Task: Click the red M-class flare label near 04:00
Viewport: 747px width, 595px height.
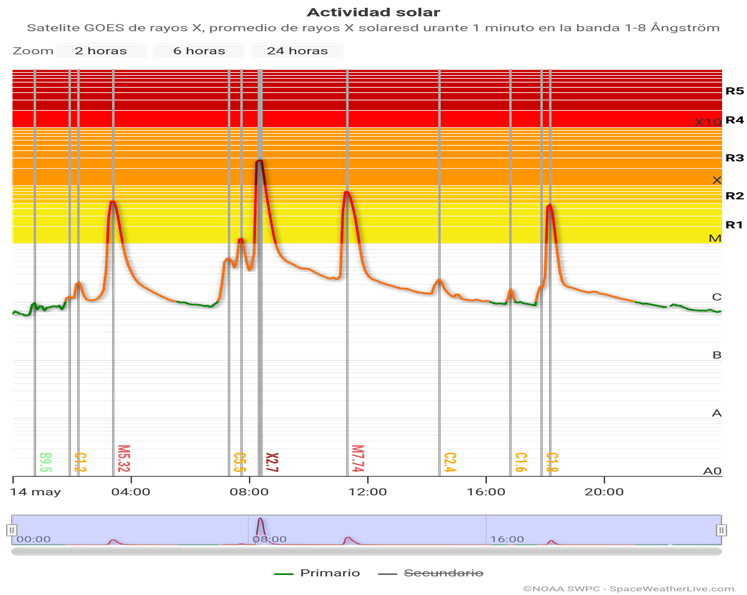Action: (124, 459)
